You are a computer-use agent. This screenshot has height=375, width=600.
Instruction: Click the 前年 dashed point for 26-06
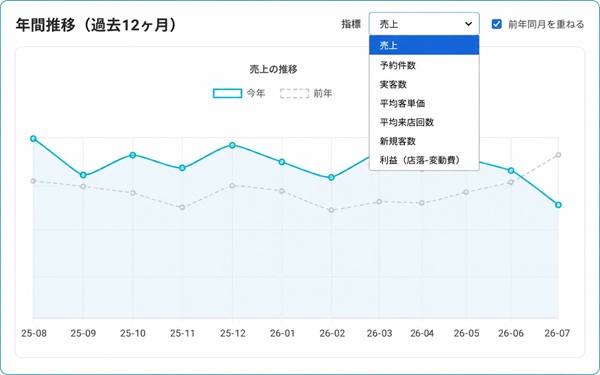pos(511,182)
